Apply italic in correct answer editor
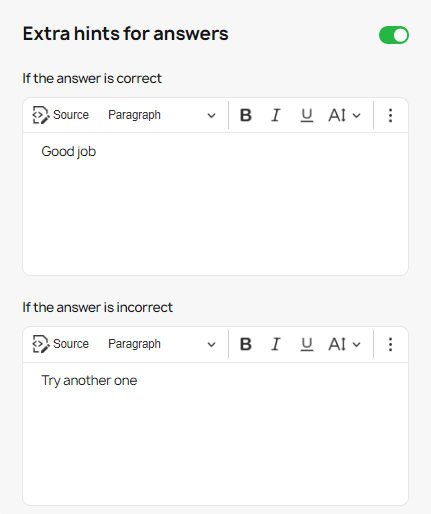 pyautogui.click(x=276, y=115)
